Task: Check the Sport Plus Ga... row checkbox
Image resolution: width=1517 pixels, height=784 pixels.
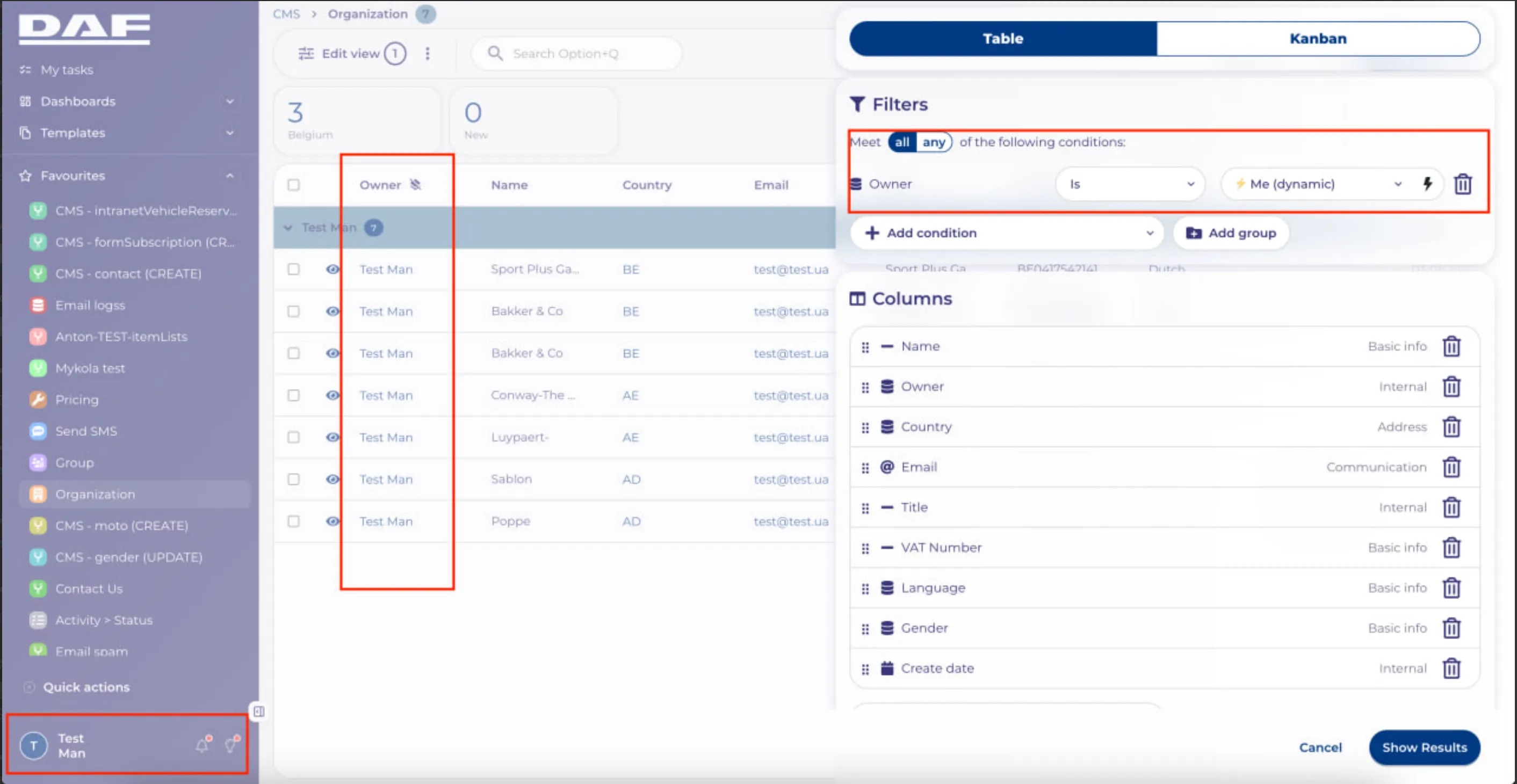Action: pyautogui.click(x=293, y=269)
